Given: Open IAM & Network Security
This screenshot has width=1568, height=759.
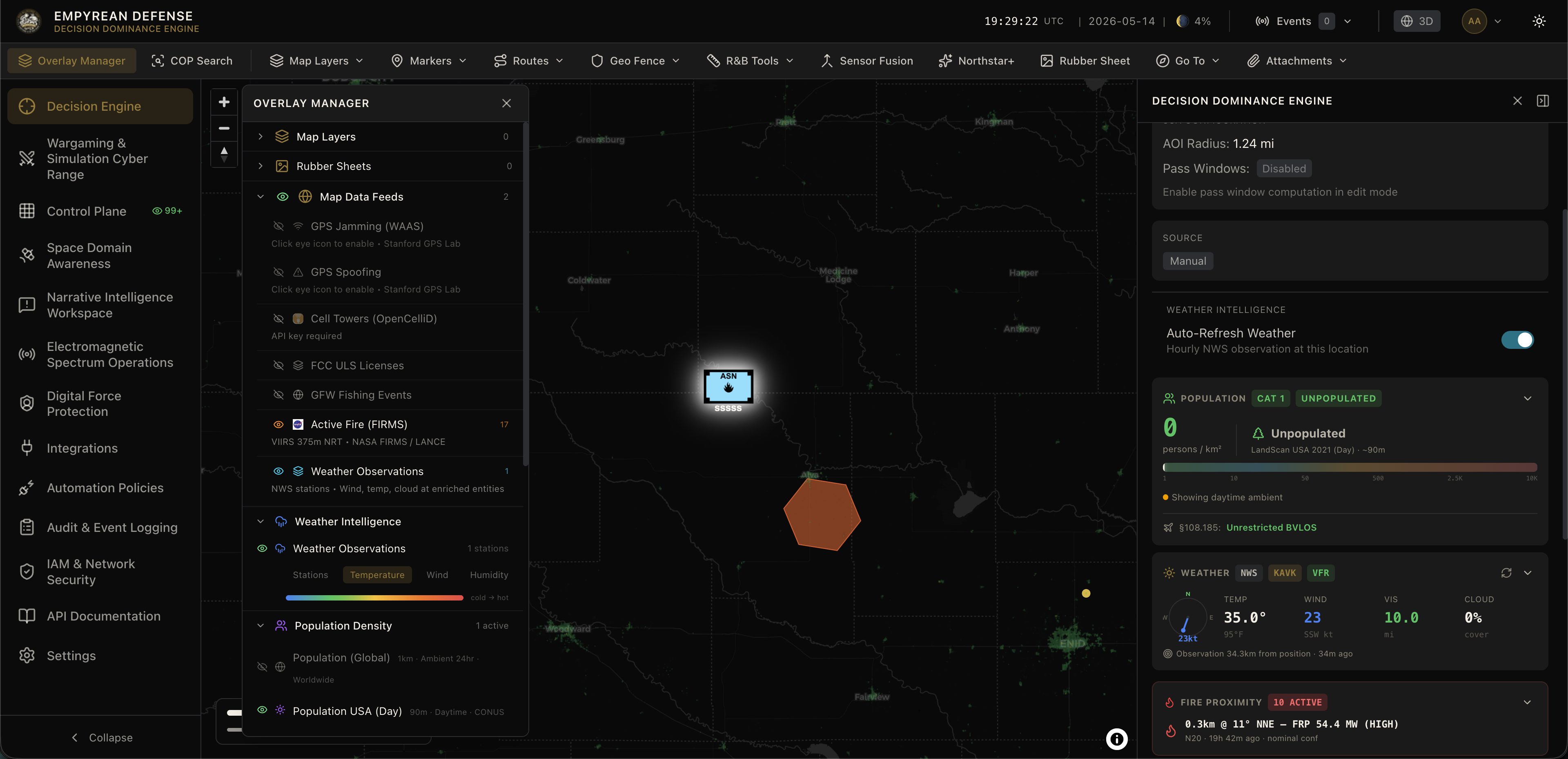Looking at the screenshot, I should coord(100,572).
